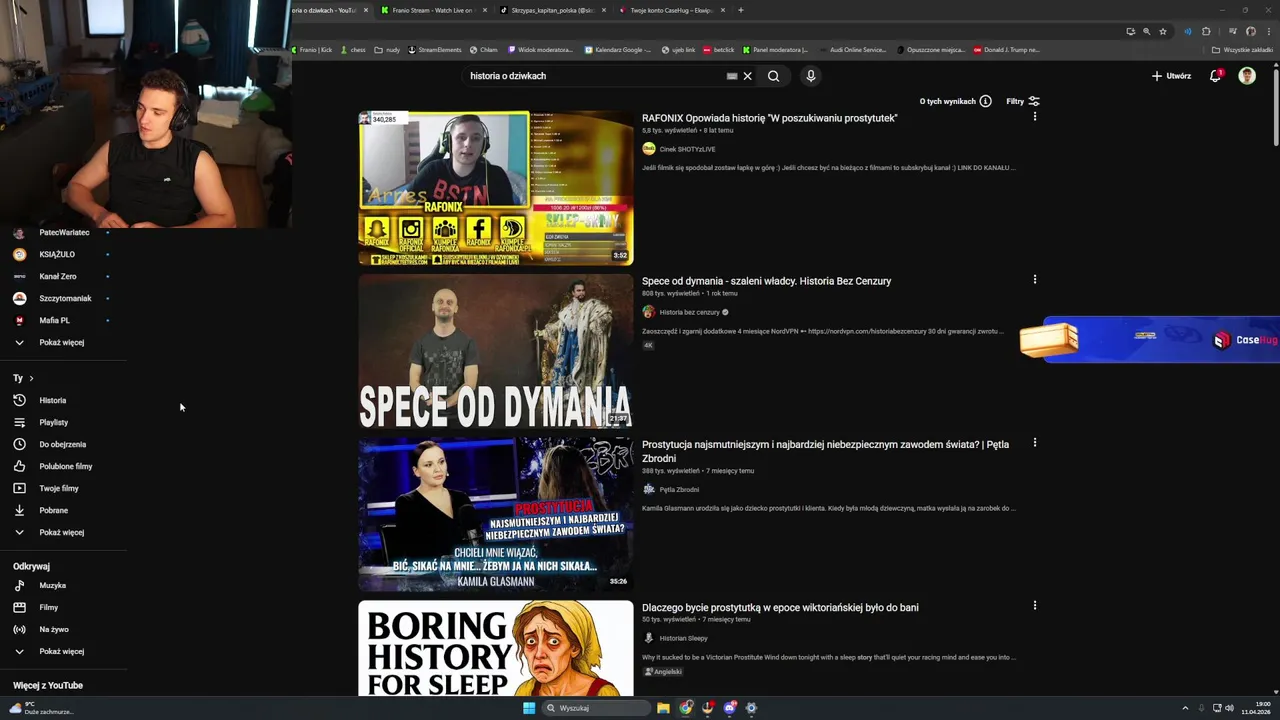This screenshot has width=1280, height=720.
Task: Play the SPECE OD DYMANIA thumbnail
Action: tap(496, 351)
